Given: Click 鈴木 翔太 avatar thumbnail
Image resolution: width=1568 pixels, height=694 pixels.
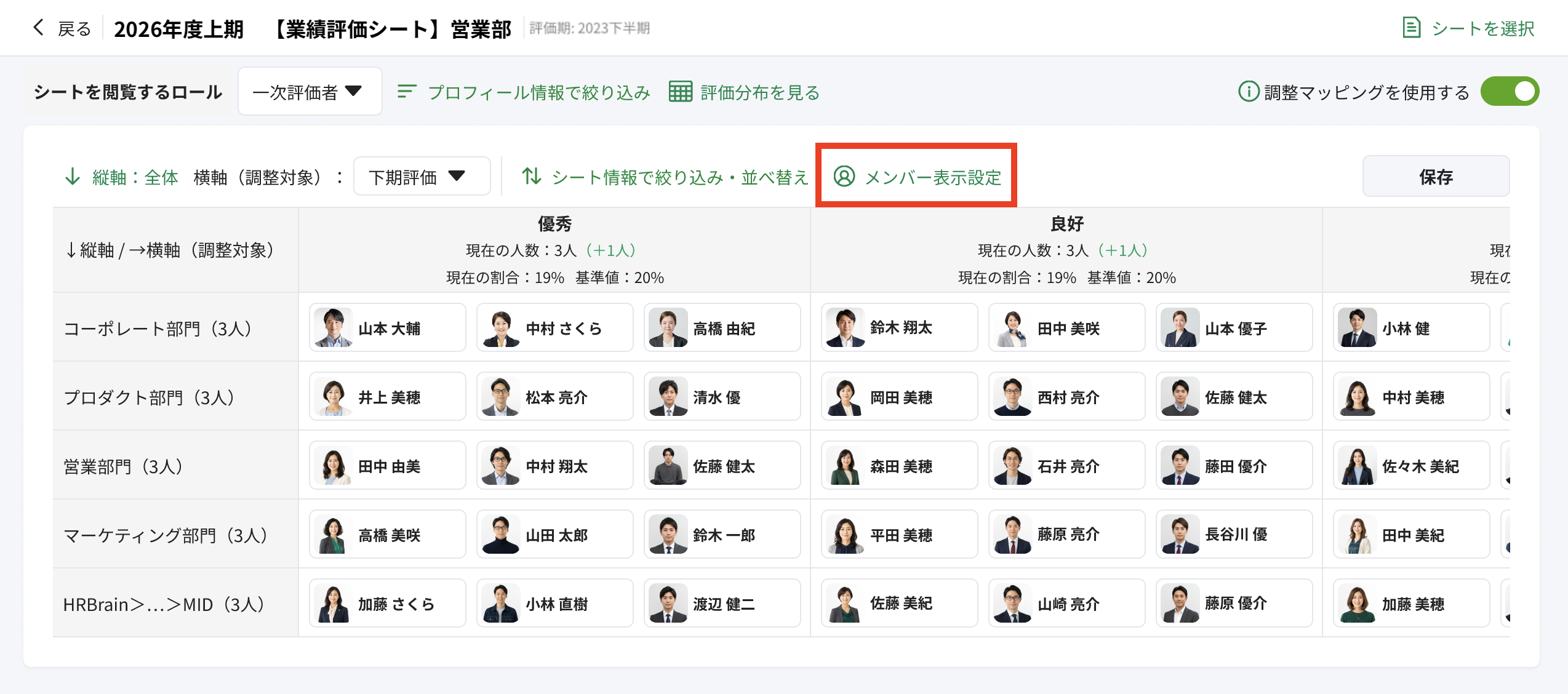Looking at the screenshot, I should coord(845,328).
